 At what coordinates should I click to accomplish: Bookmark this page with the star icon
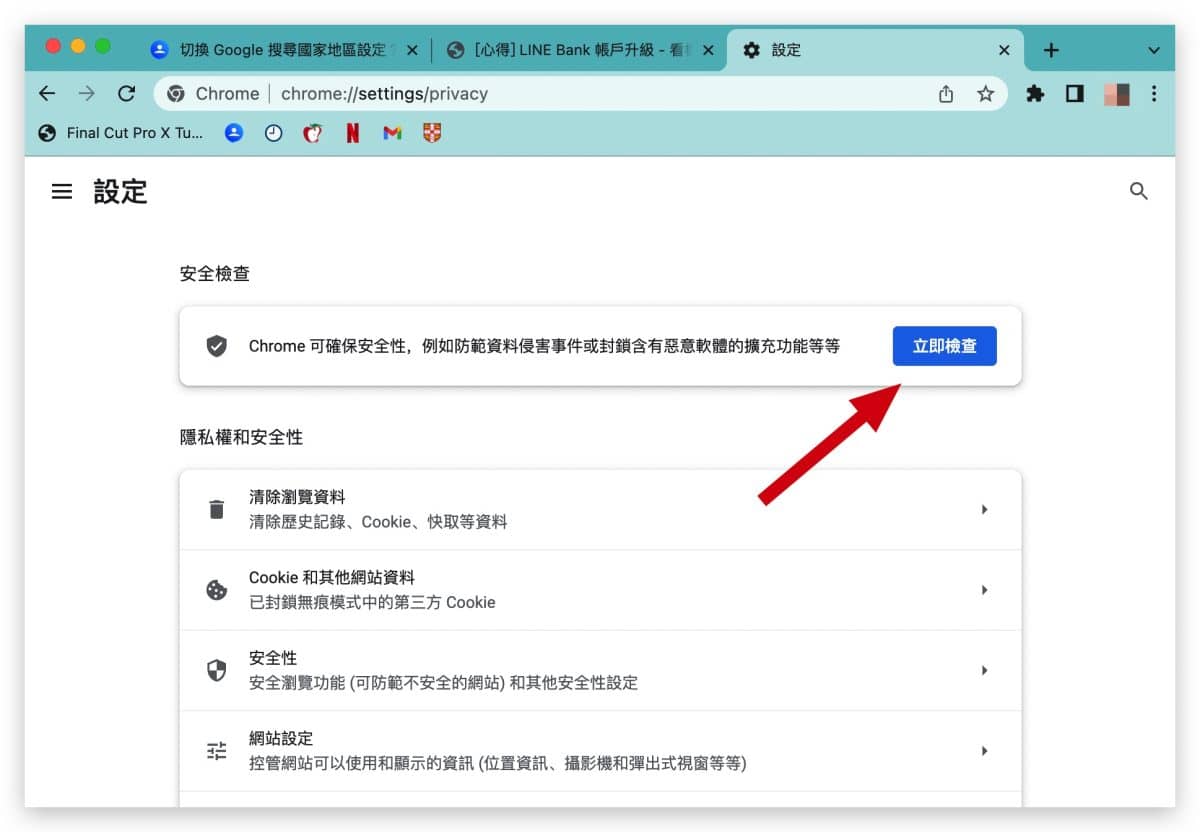986,93
